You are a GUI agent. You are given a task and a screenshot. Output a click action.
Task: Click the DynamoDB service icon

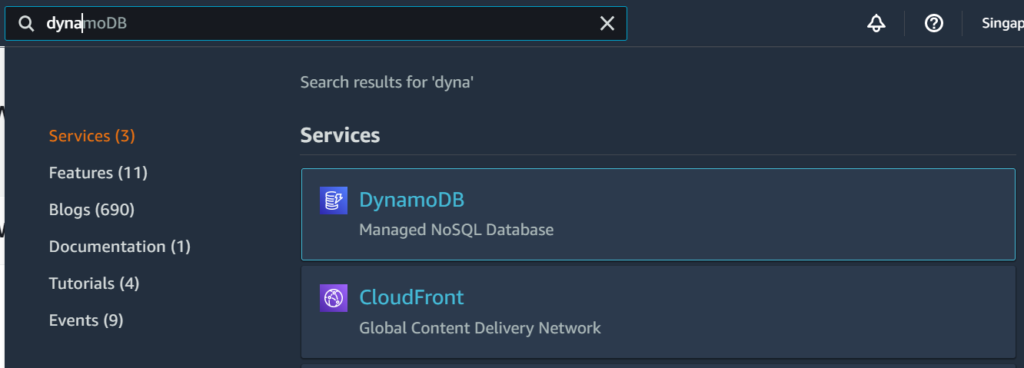coord(333,200)
